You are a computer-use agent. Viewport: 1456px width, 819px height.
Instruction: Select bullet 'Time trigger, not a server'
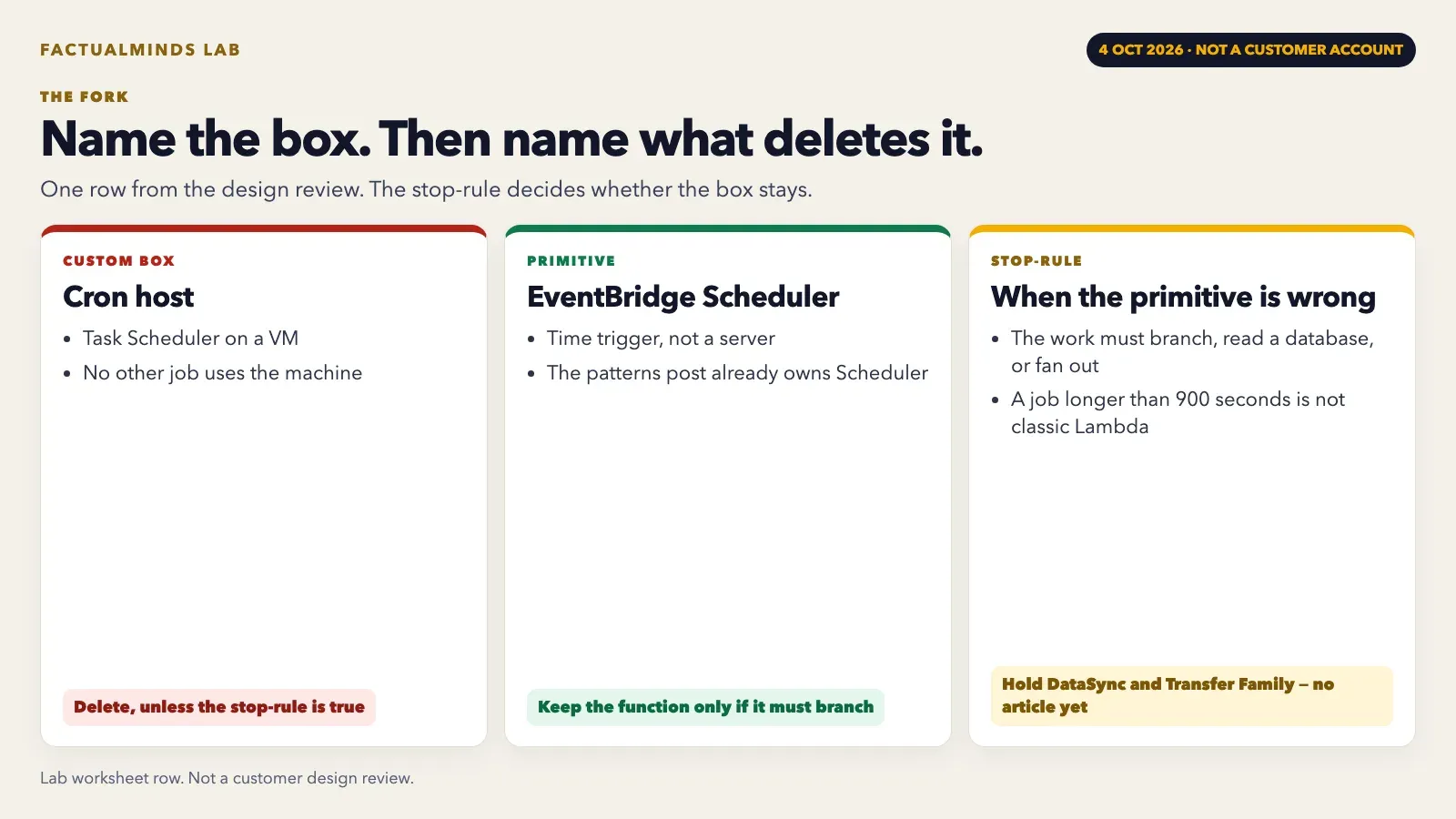[661, 339]
